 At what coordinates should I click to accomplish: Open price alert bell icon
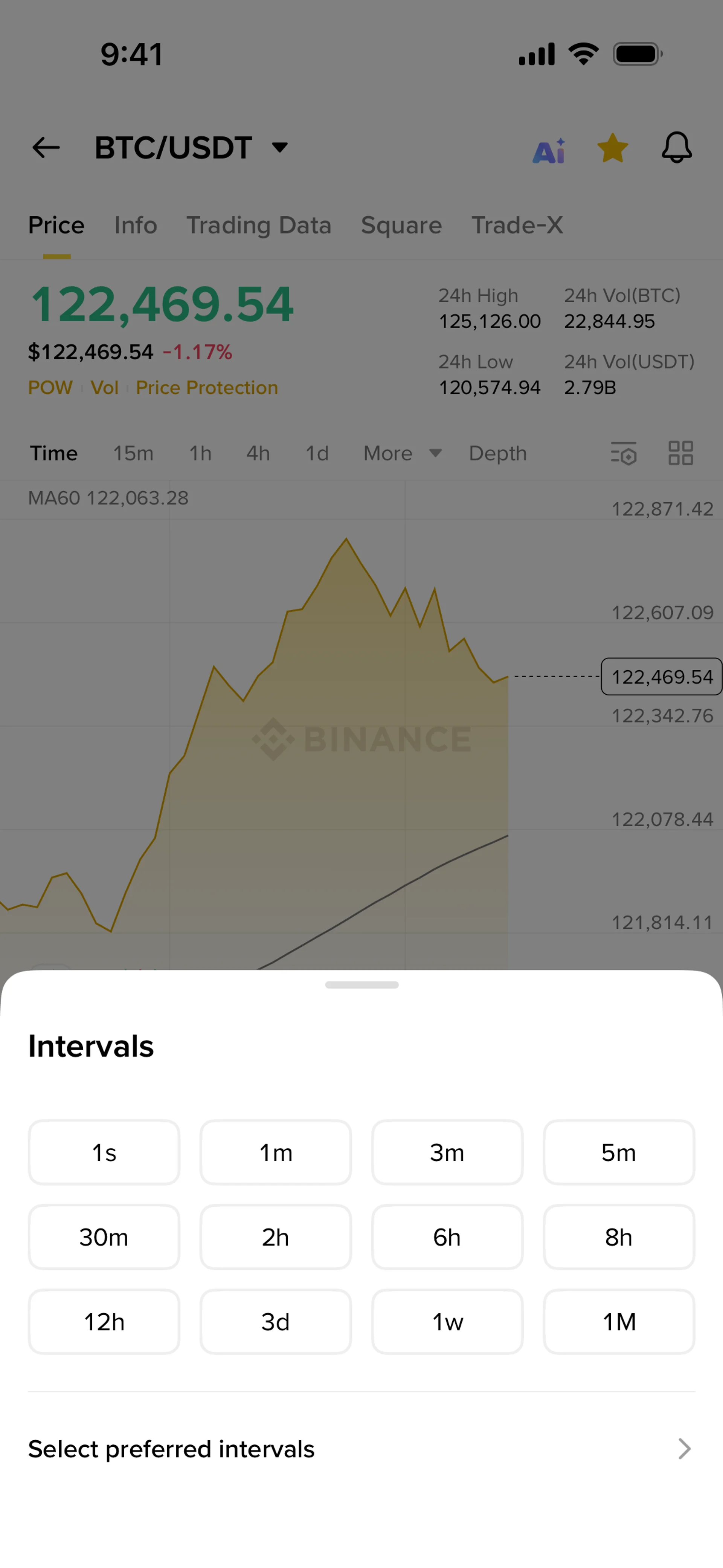pyautogui.click(x=677, y=147)
